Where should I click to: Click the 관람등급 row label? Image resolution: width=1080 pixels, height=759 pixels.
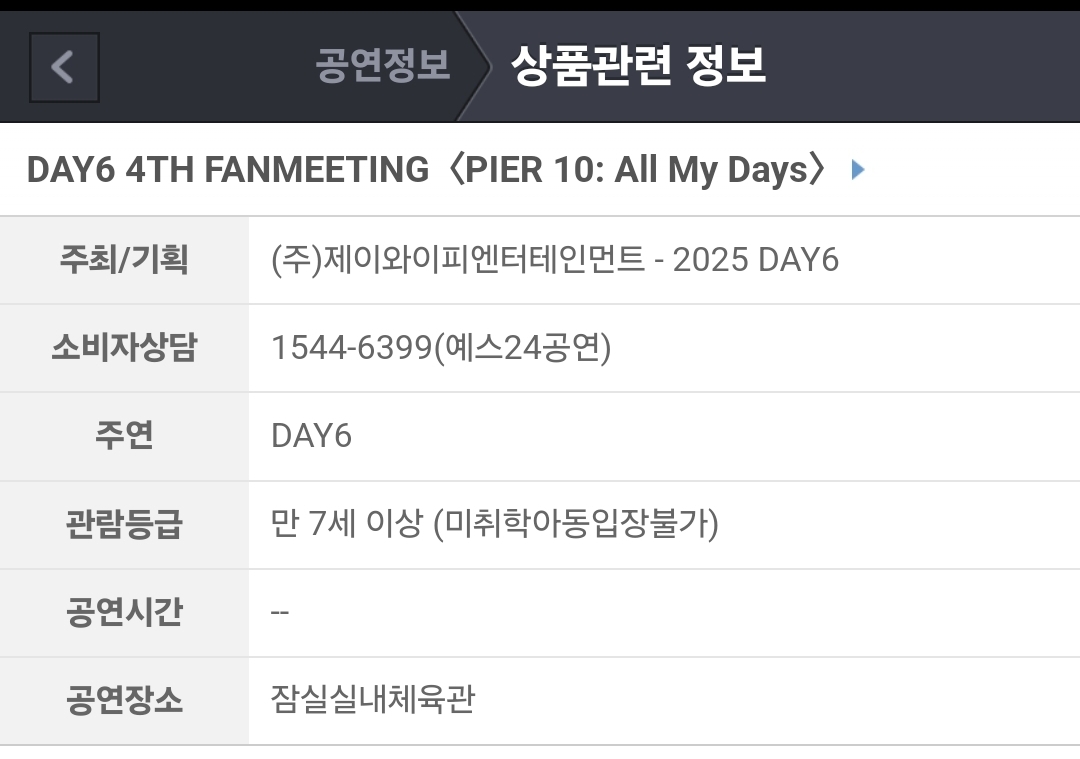coord(124,524)
